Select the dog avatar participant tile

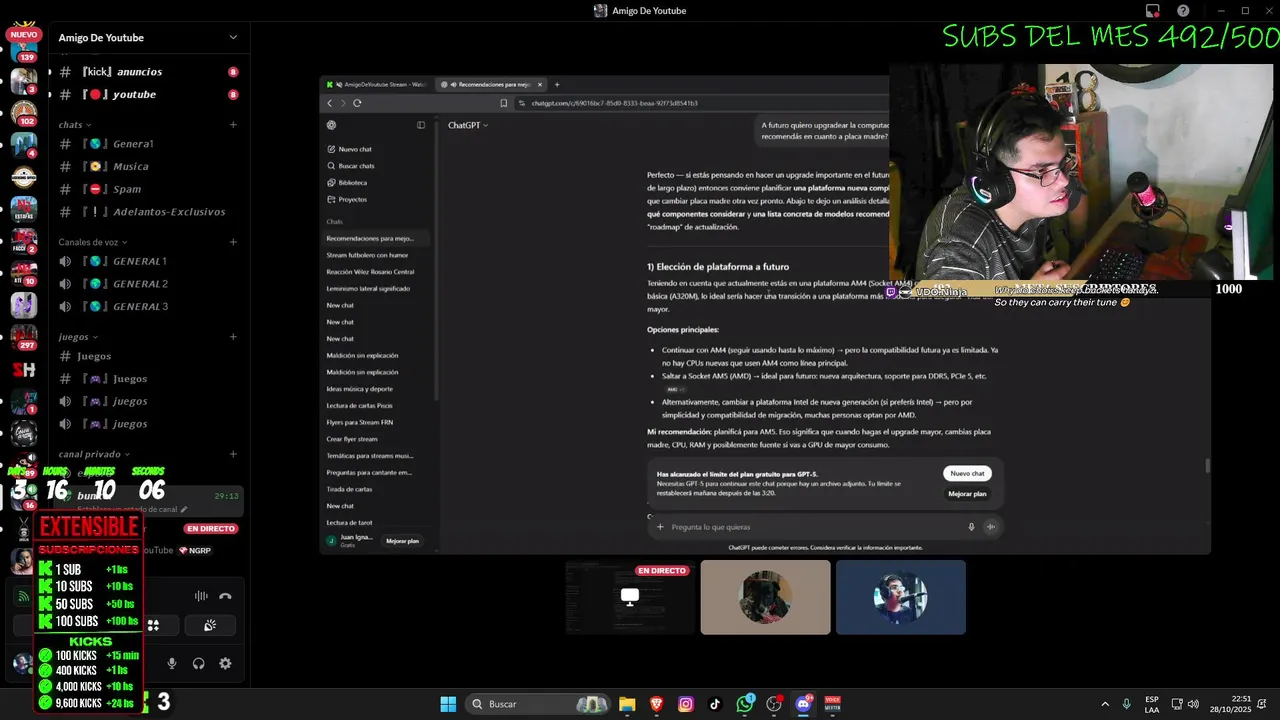(x=765, y=597)
